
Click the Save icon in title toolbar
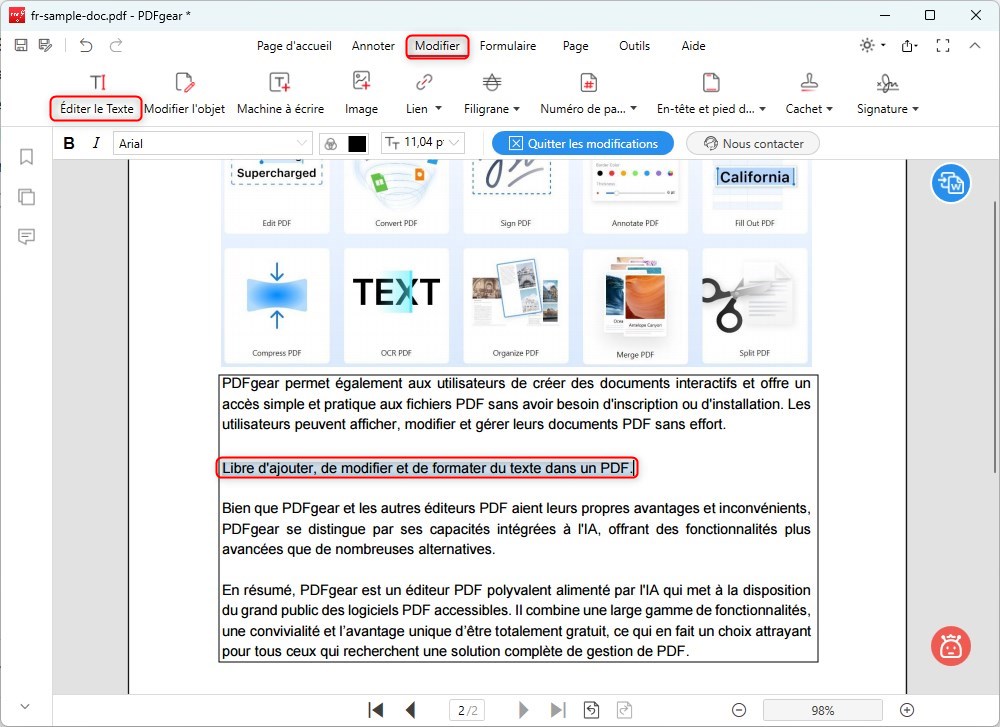pos(21,45)
